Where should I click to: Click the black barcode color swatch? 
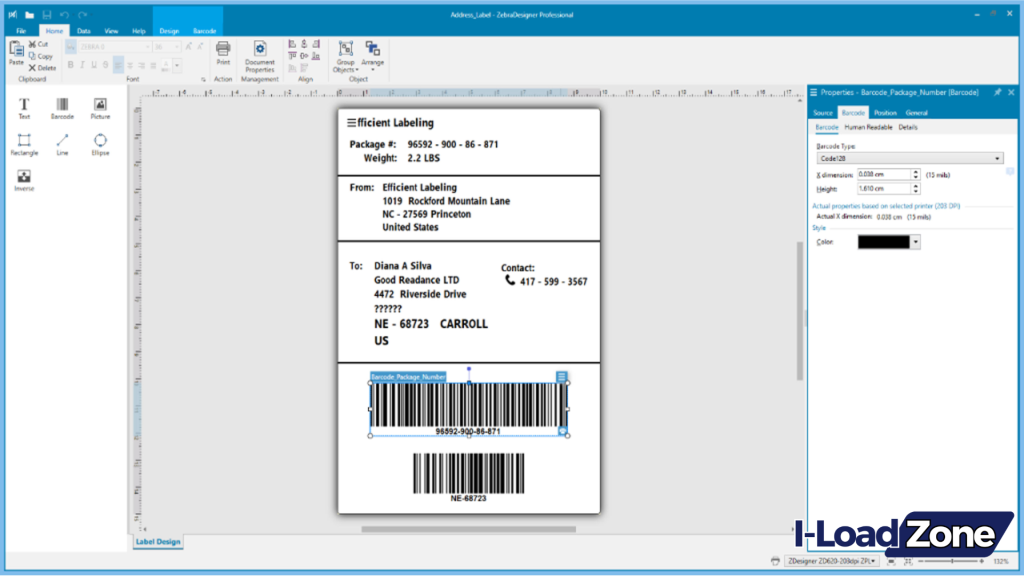click(x=884, y=242)
